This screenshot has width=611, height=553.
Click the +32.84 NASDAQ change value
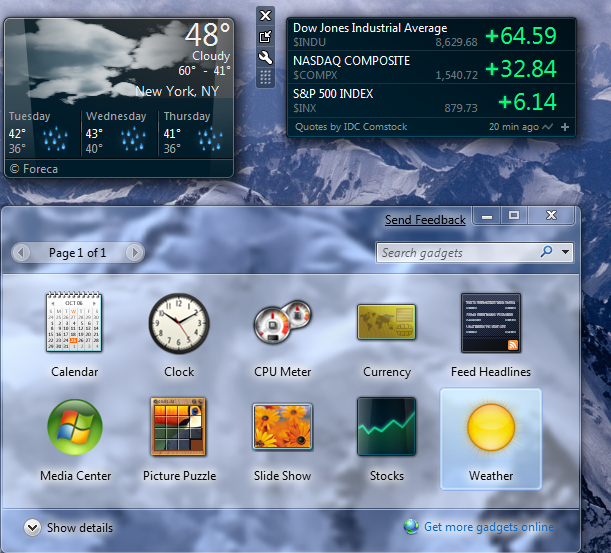[x=521, y=69]
